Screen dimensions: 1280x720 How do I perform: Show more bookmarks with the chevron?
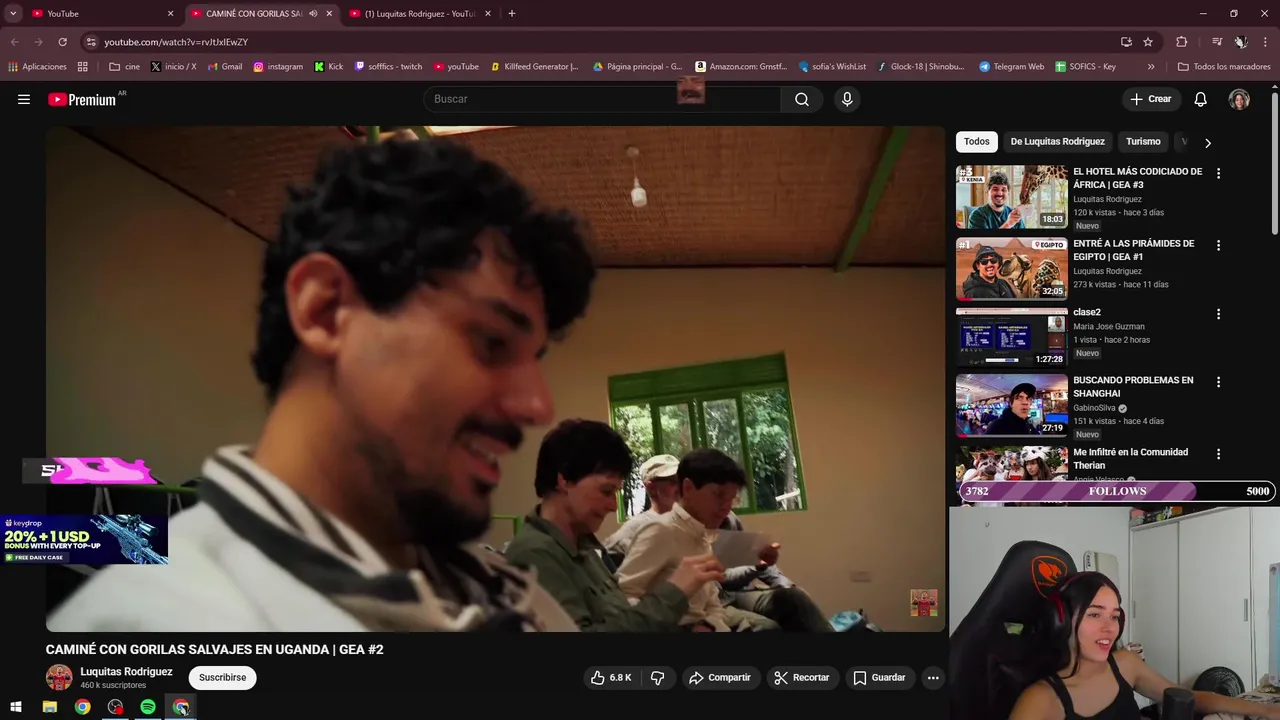(1151, 67)
